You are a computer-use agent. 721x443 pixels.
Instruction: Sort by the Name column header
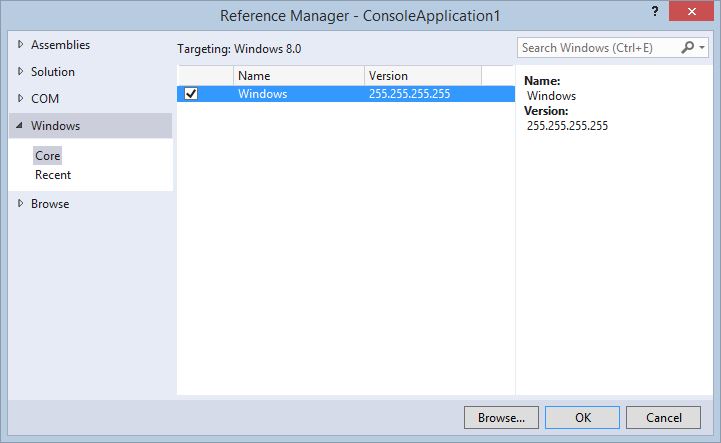point(299,75)
